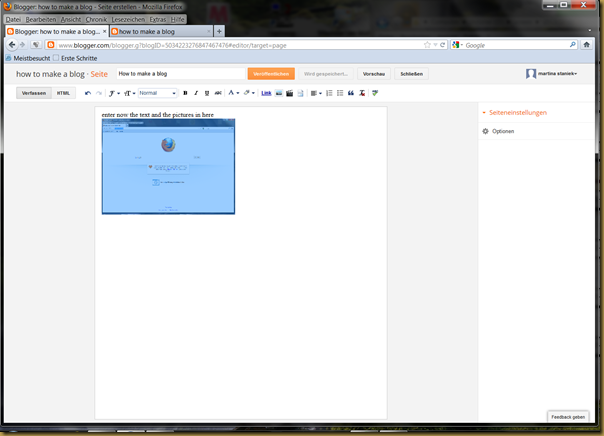Open Meistbesucht bookmarks folder
This screenshot has width=604, height=436.
click(x=28, y=58)
